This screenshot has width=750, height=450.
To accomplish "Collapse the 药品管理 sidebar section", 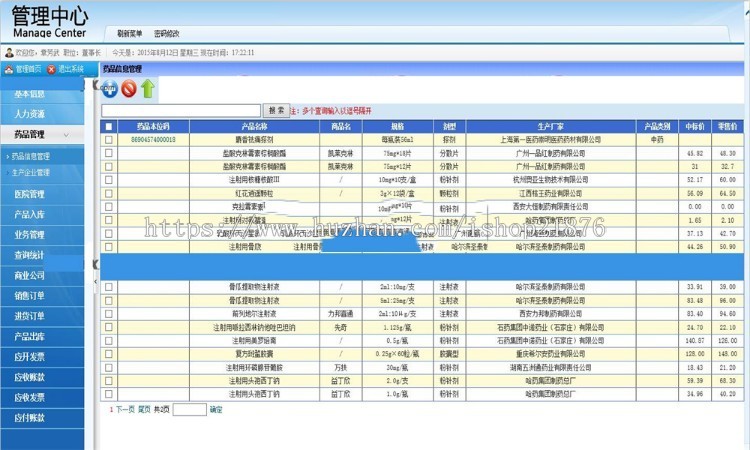I will click(x=43, y=134).
